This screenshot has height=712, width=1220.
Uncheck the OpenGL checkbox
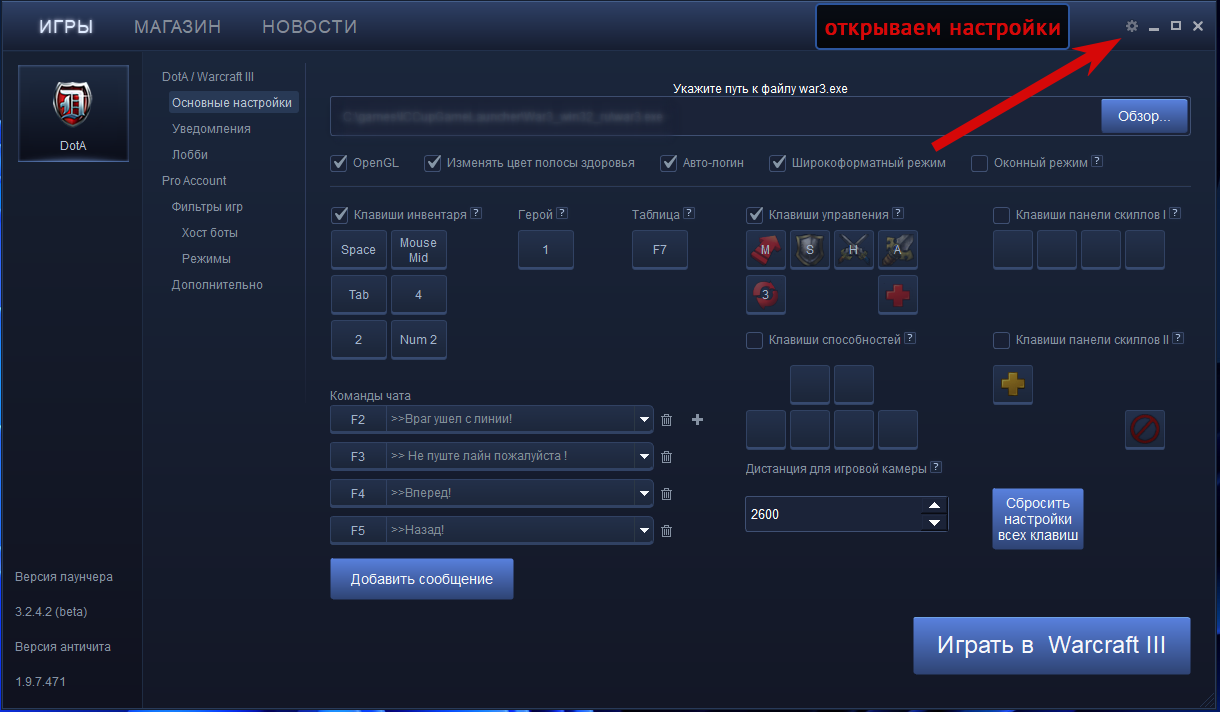[x=339, y=162]
